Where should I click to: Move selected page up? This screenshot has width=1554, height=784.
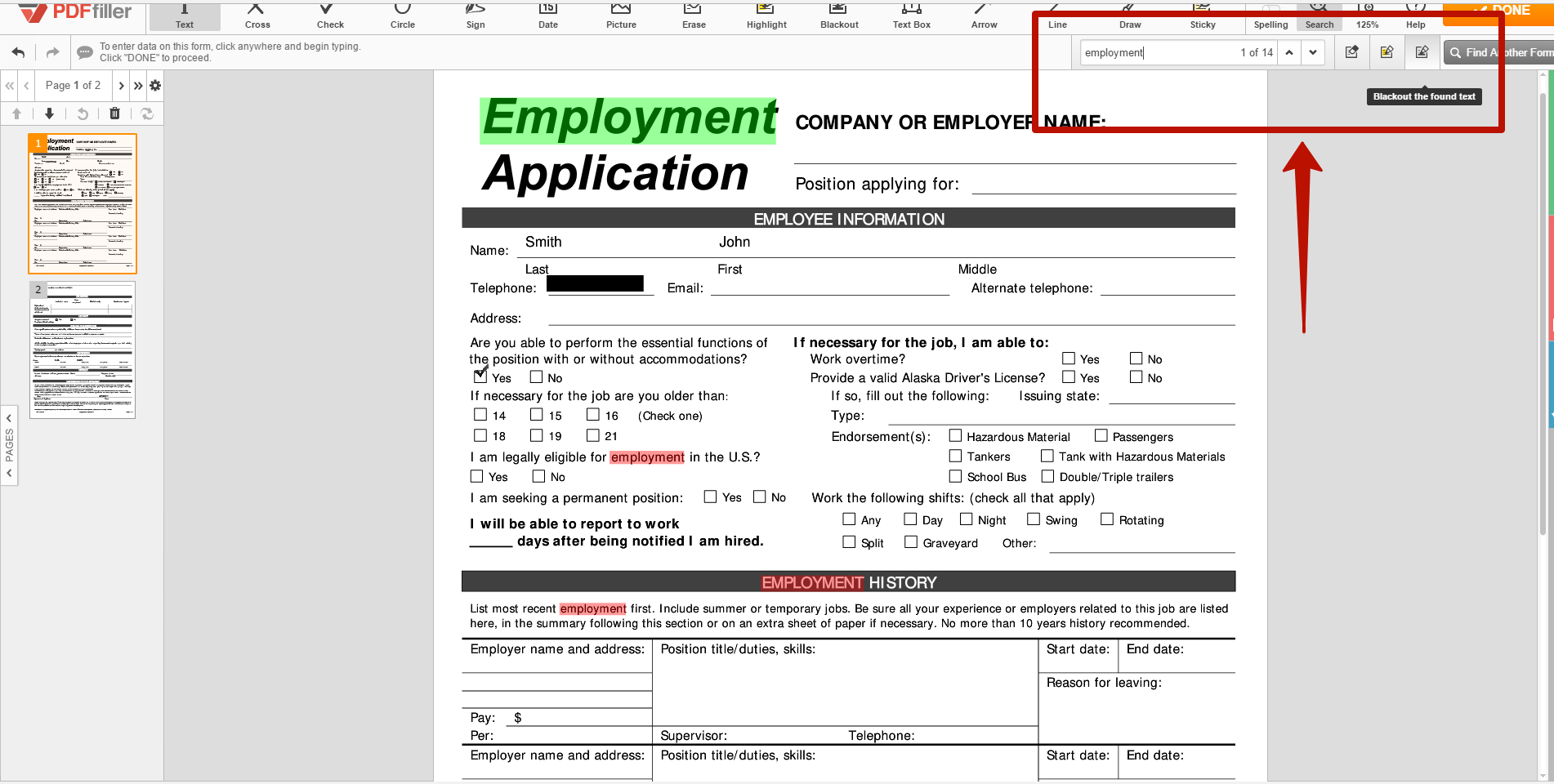tap(16, 114)
